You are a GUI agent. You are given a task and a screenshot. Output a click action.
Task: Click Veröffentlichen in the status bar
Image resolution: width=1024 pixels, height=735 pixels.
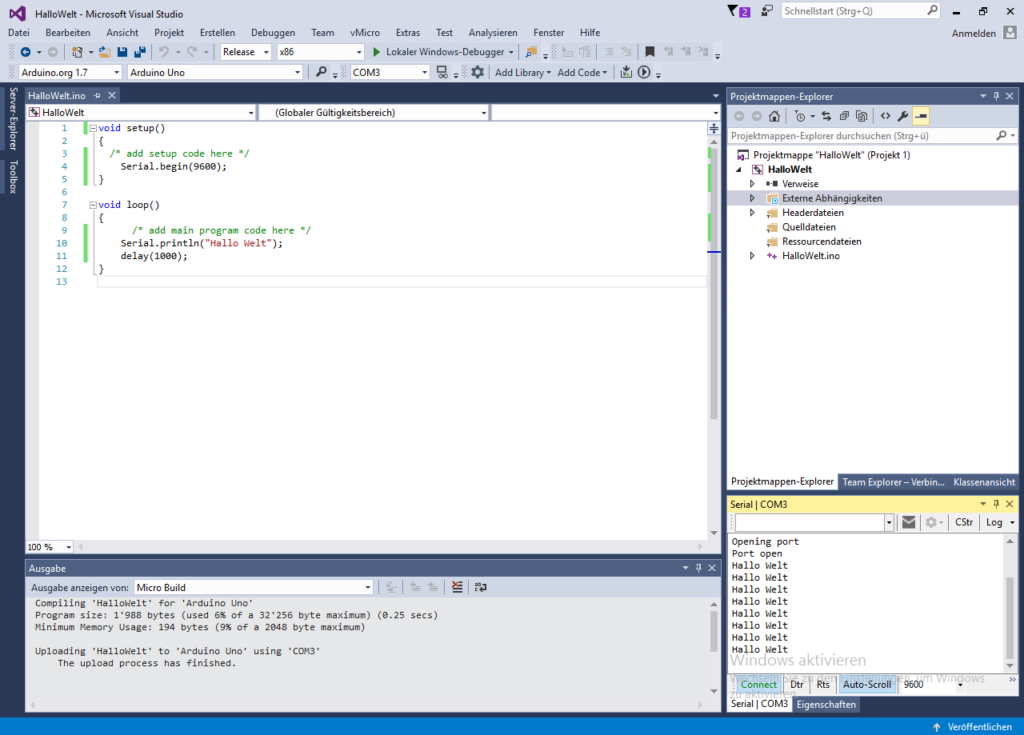click(x=972, y=726)
